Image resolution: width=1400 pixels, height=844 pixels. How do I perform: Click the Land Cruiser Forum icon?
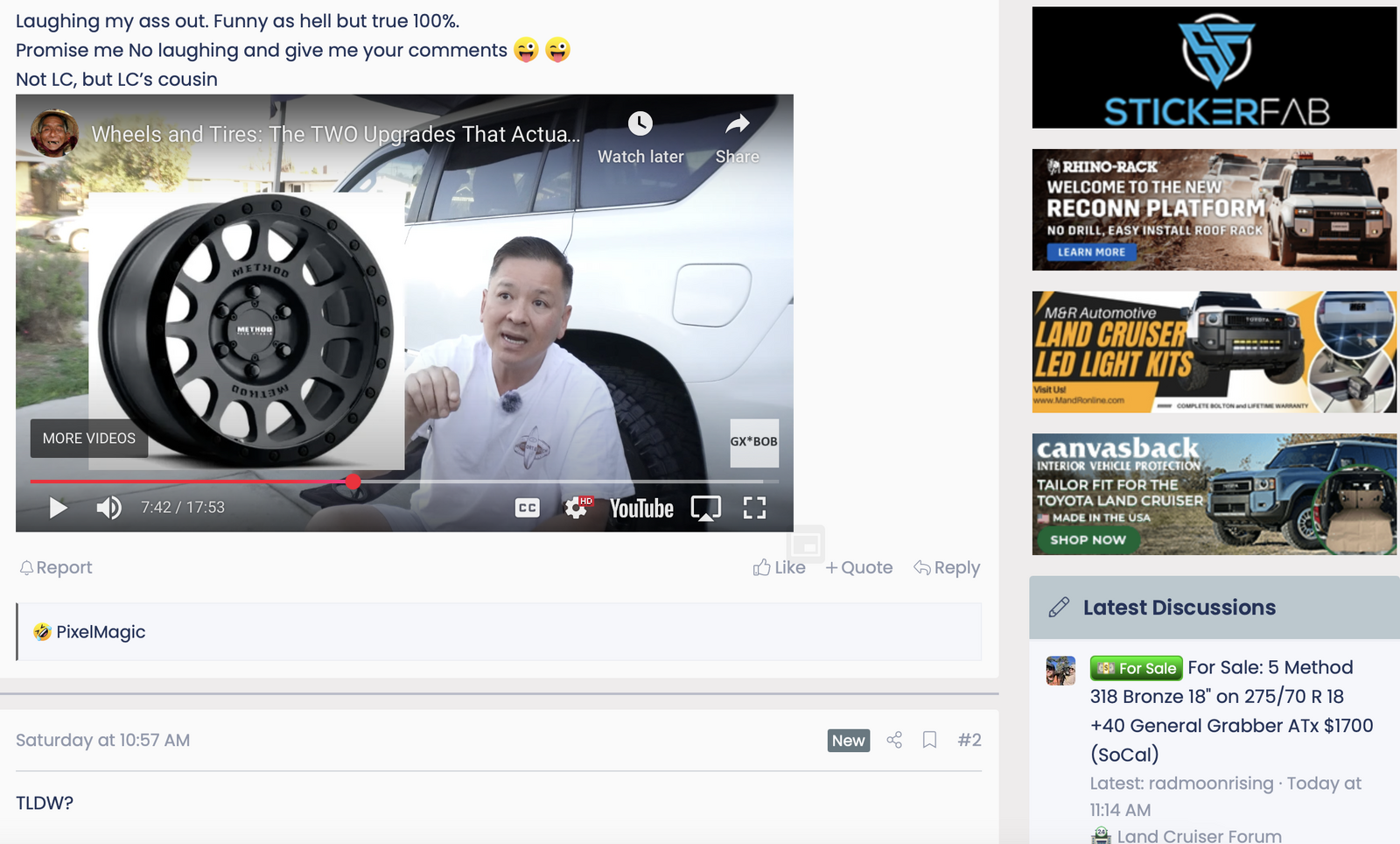(1101, 836)
